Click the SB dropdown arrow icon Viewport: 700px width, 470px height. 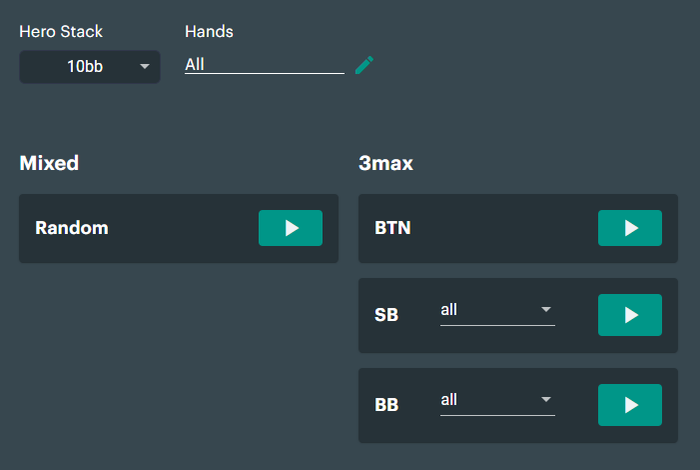[546, 309]
